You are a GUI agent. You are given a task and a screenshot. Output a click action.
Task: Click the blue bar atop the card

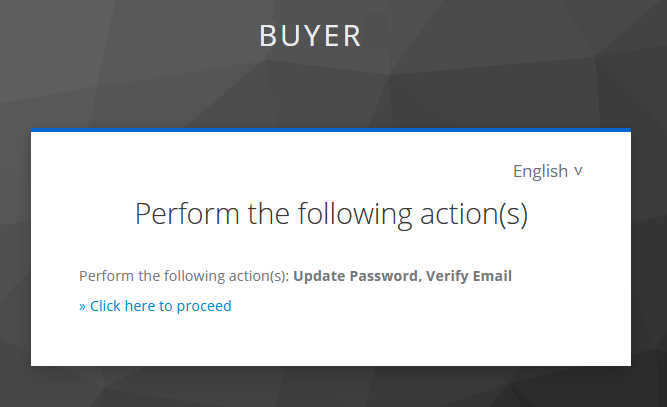tap(331, 130)
